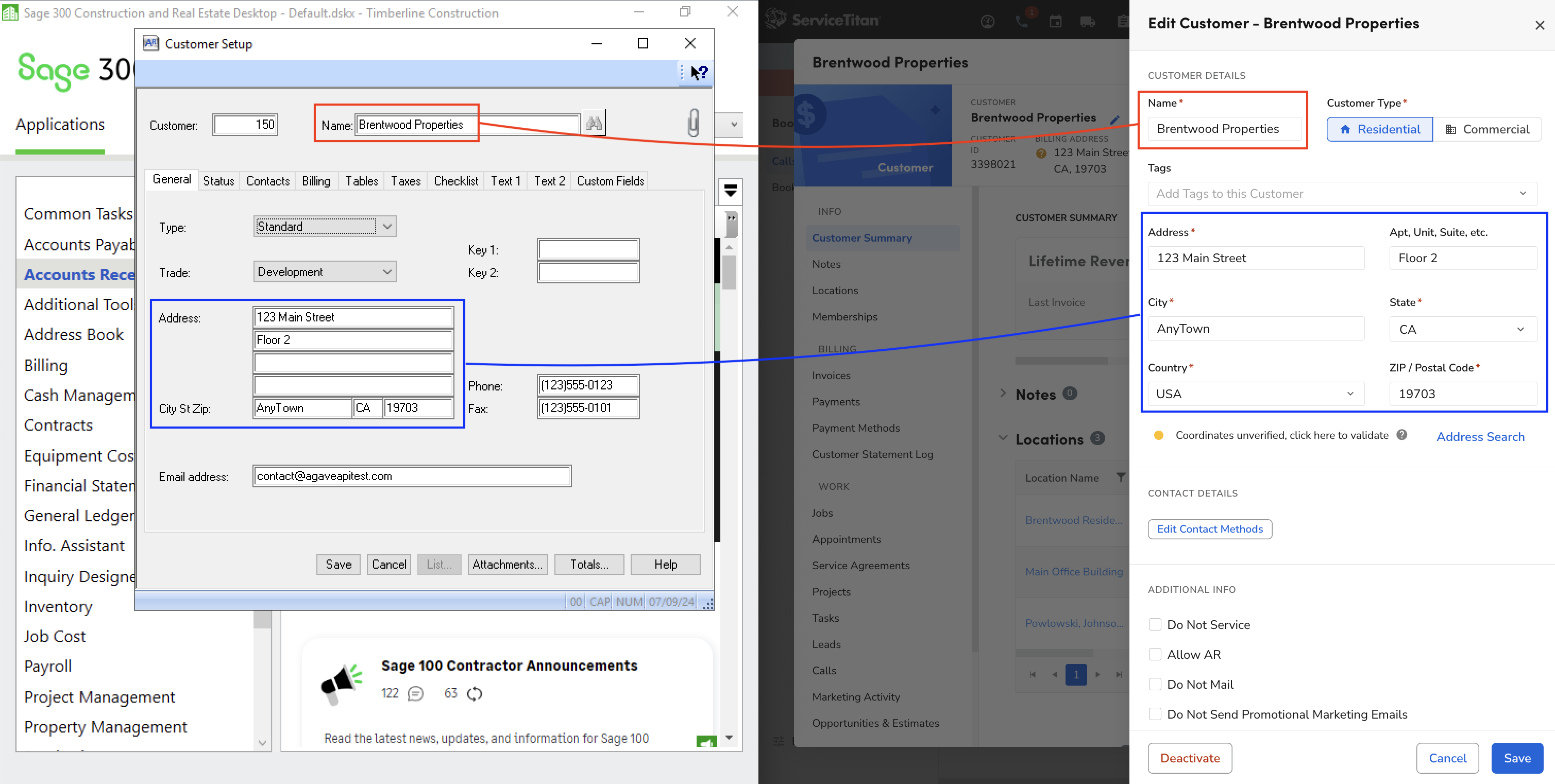This screenshot has width=1555, height=784.
Task: Open the dropdown arrow right of Customer Setup window
Action: click(x=733, y=124)
